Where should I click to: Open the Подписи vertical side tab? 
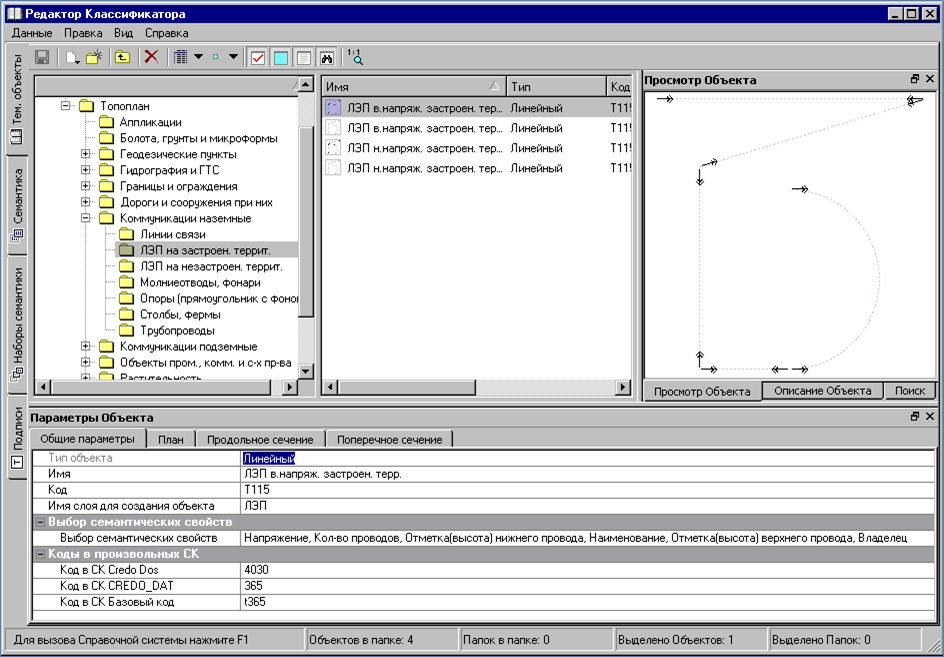17,438
